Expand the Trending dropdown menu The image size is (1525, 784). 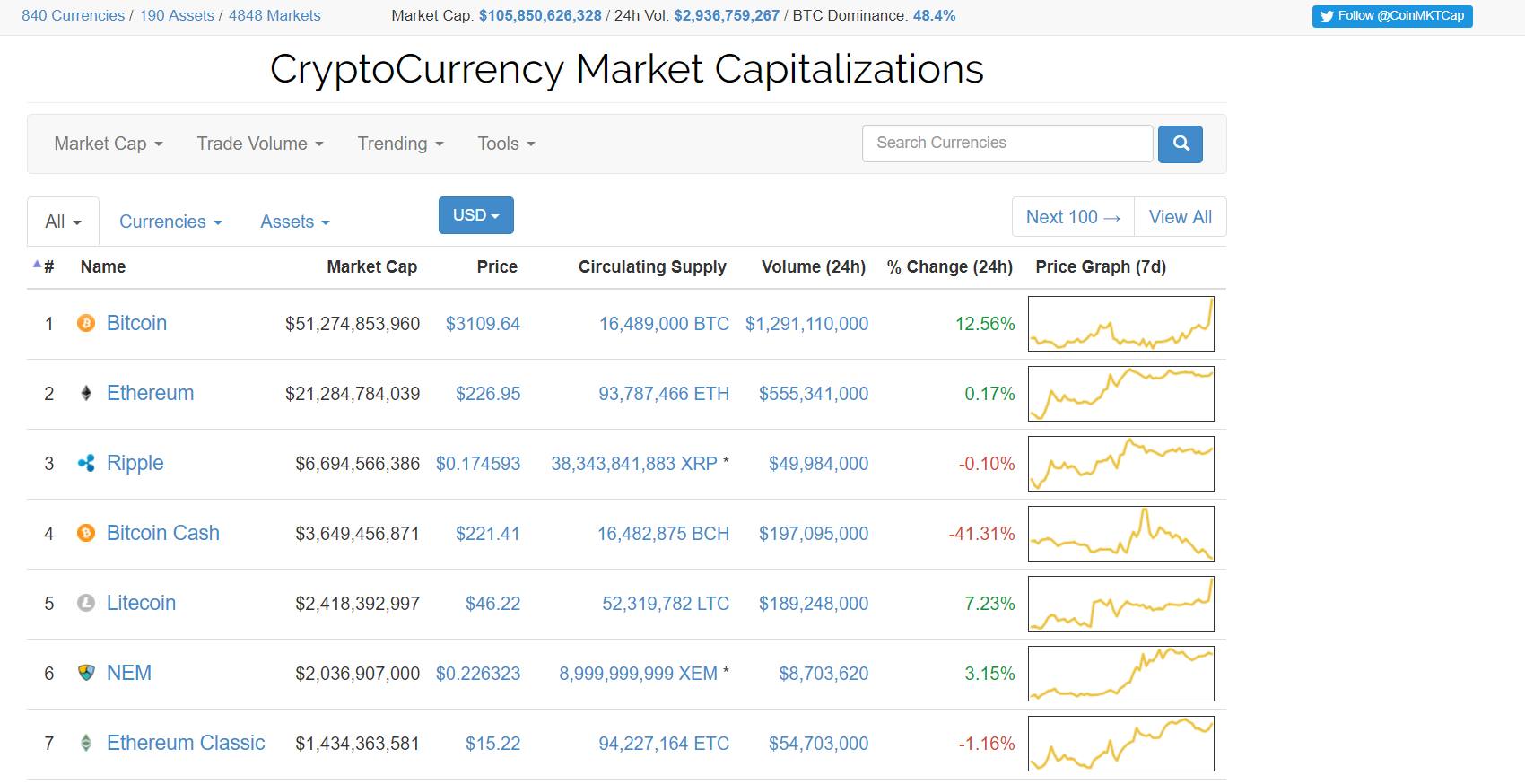401,144
